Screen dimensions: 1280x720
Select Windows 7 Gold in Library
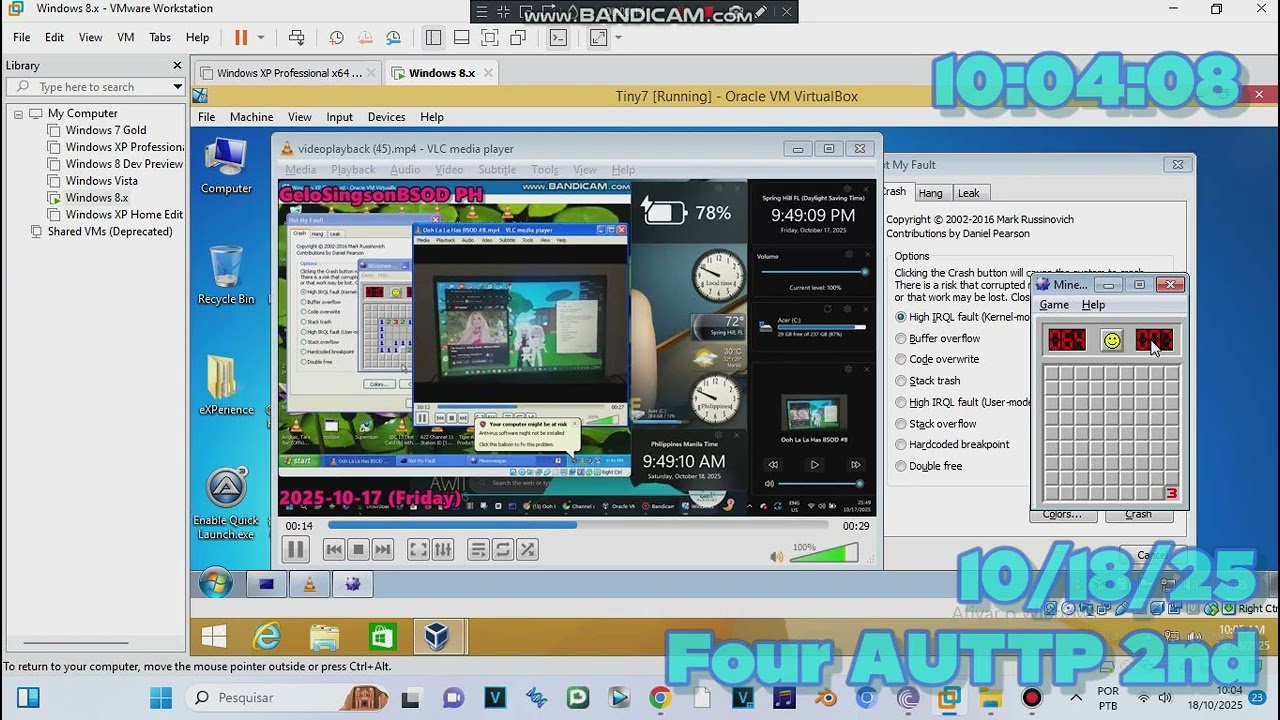pyautogui.click(x=106, y=130)
